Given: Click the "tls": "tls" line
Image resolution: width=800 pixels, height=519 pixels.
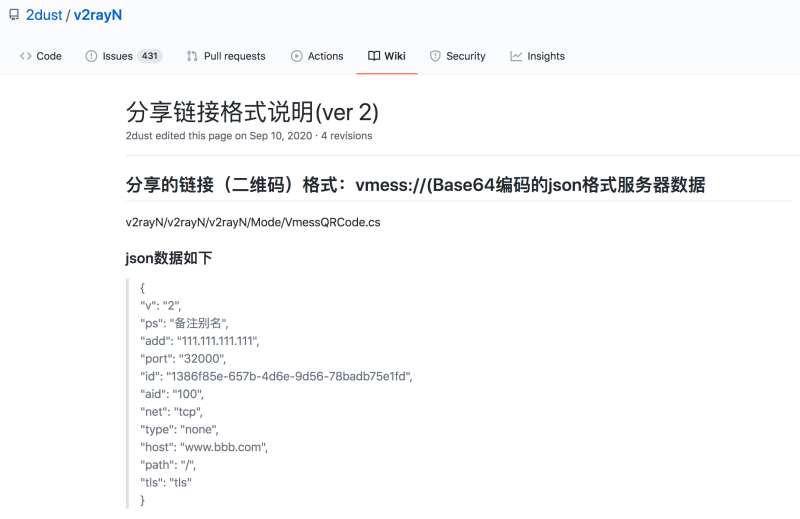Looking at the screenshot, I should click(x=166, y=483).
